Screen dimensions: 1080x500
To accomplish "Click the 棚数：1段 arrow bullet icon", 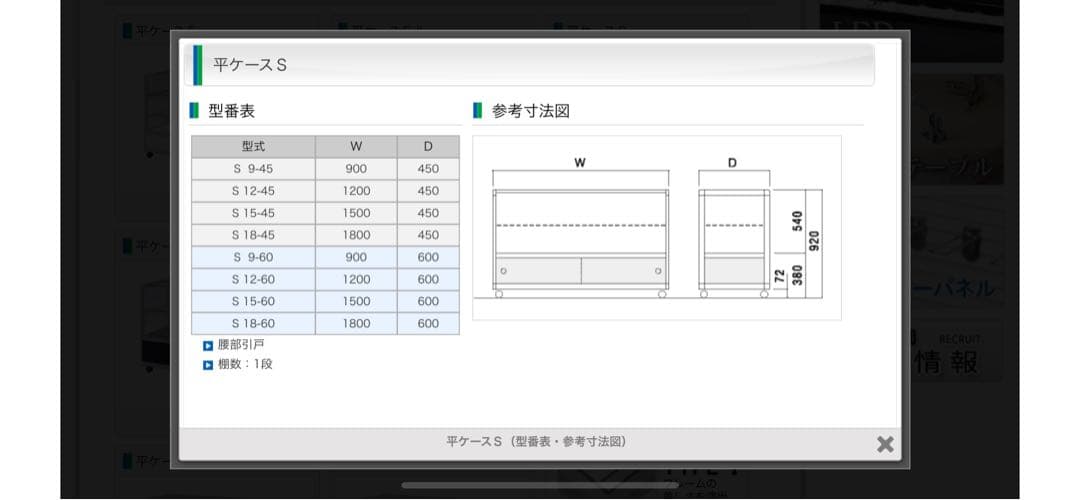I will 208,365.
